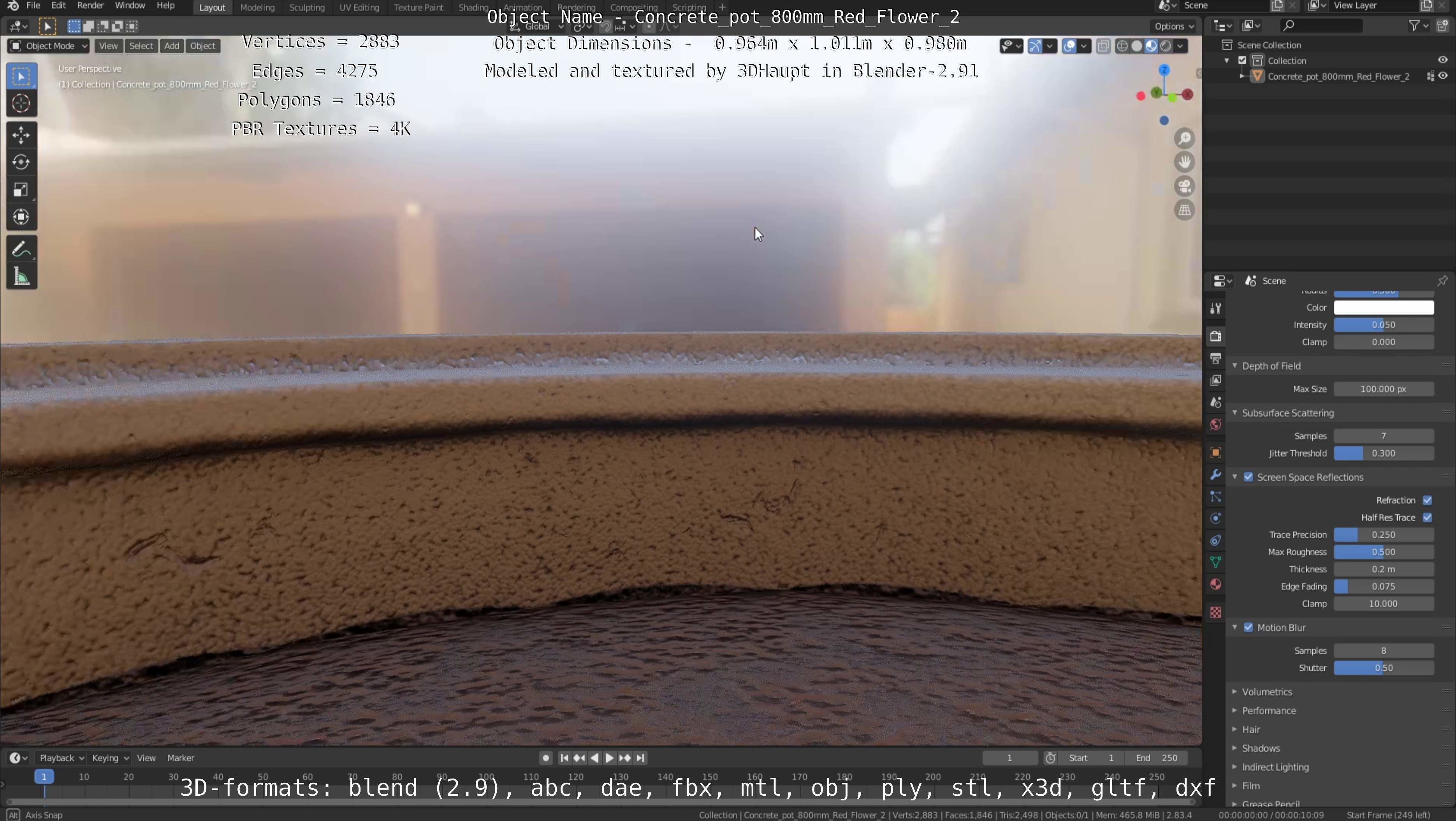Expand the Volumetrics panel
The height and width of the screenshot is (821, 1456).
point(1267,692)
